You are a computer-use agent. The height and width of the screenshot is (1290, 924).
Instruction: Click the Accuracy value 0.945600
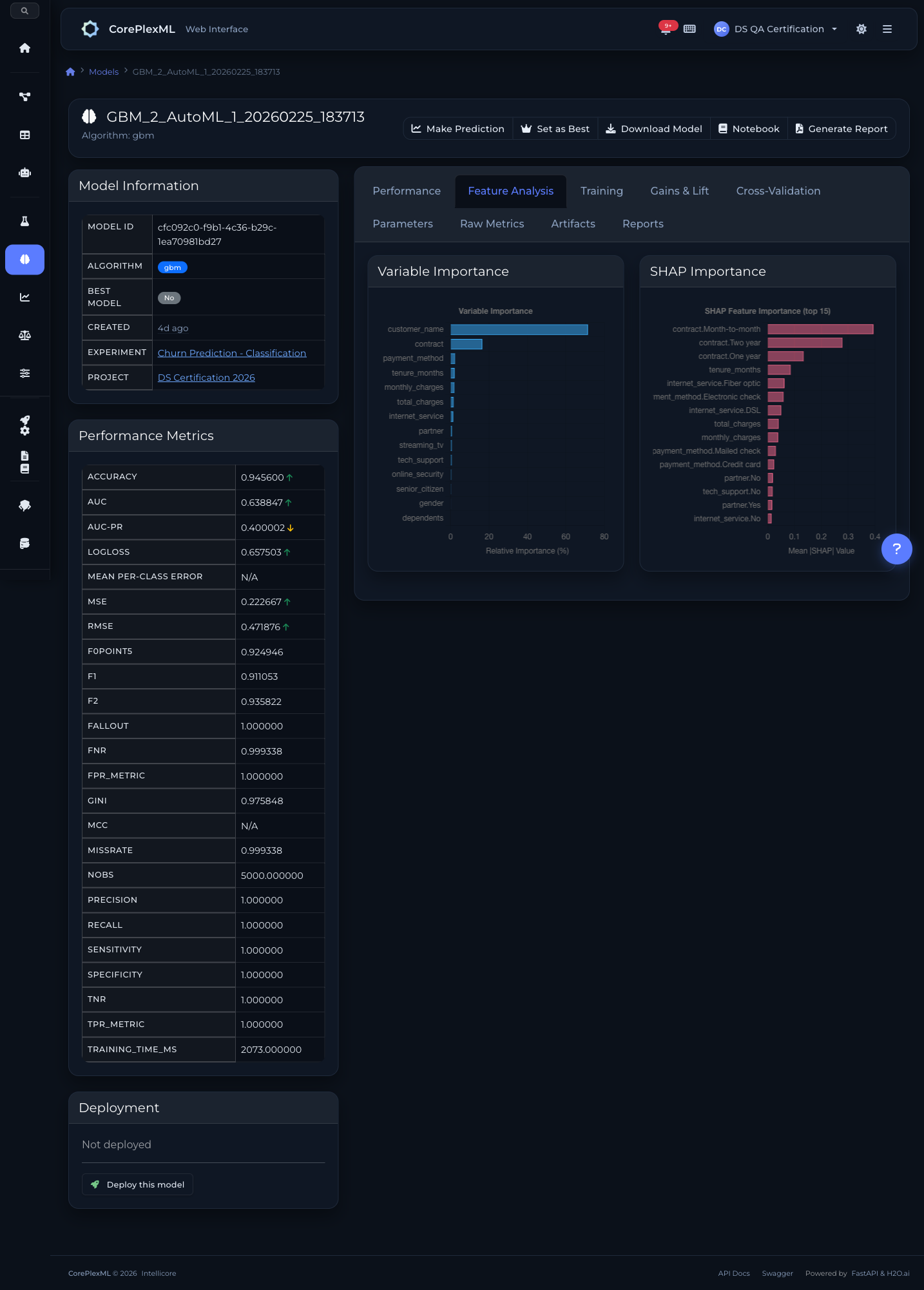[x=262, y=477]
